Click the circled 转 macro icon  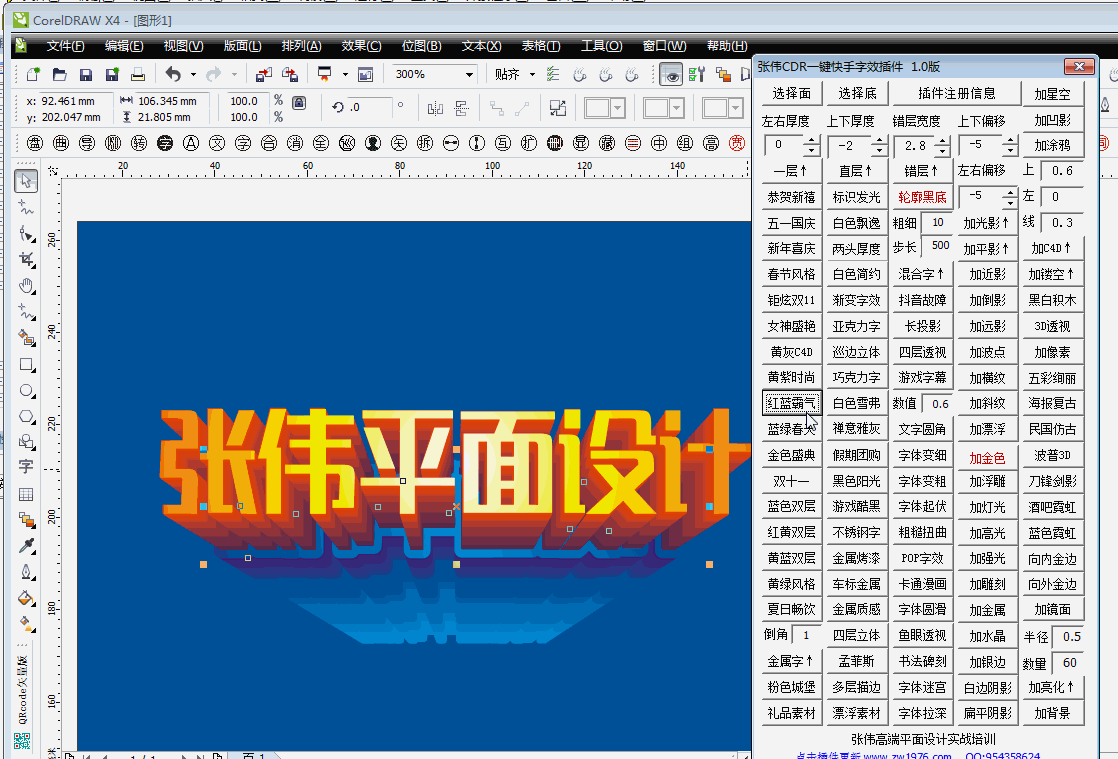coord(139,143)
